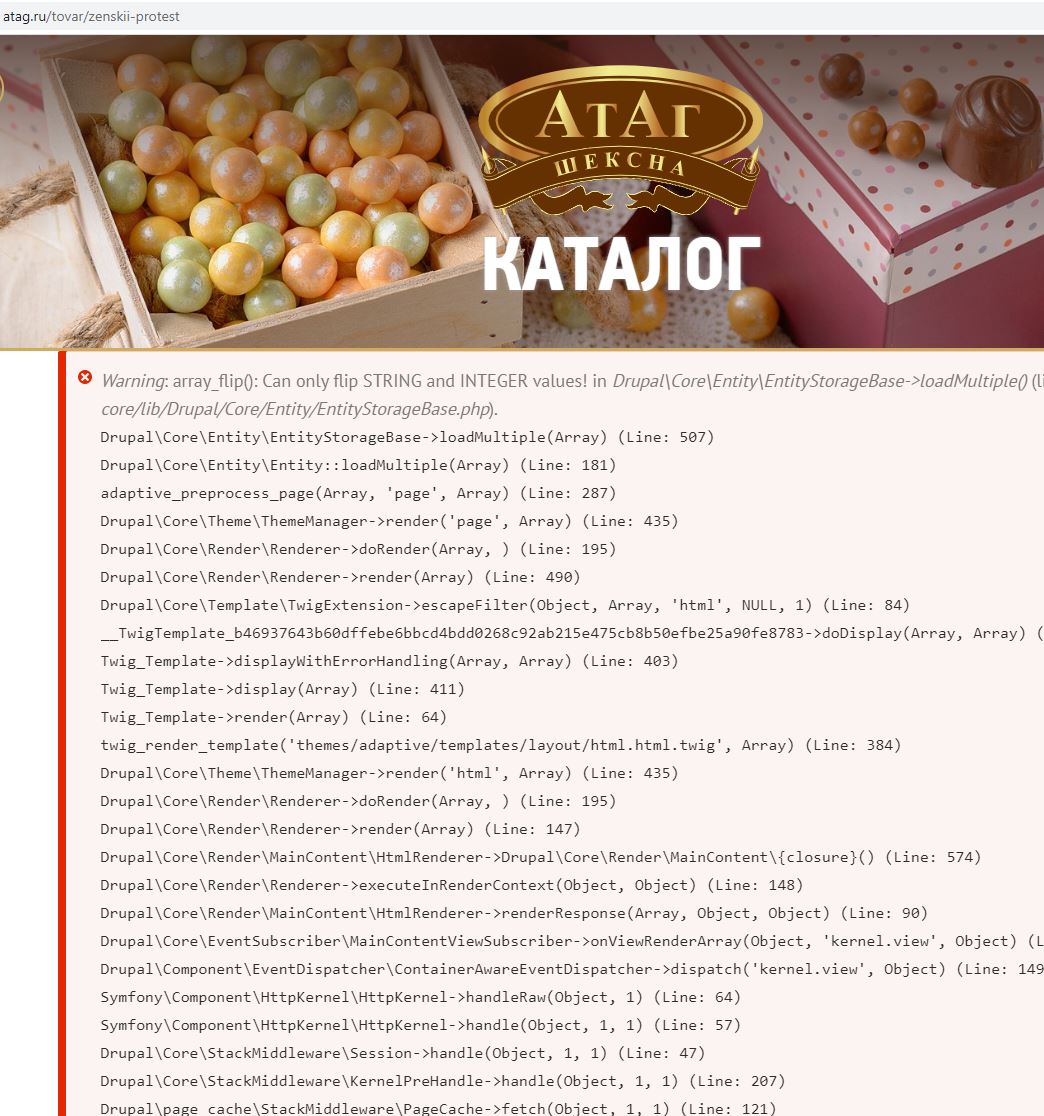Click the core/lib/Drupal/Core/Entity/EntityStorageBase.php file path
The image size is (1044, 1116).
[x=298, y=409]
